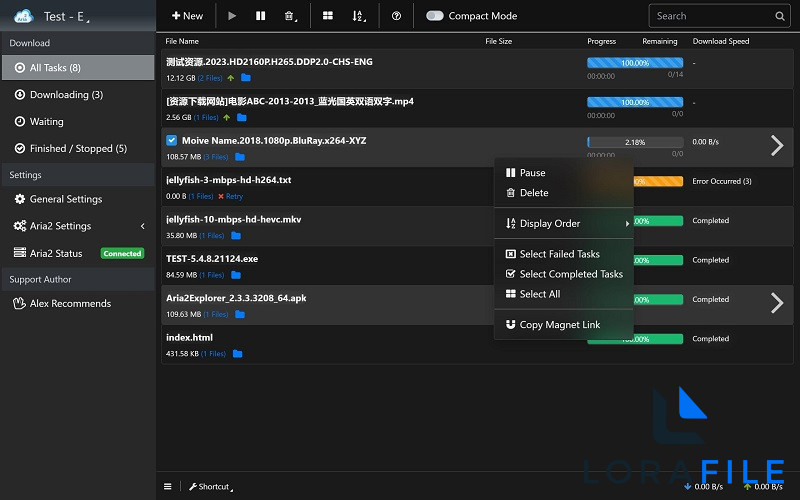Open the Shortcut dropdown in bottom bar
This screenshot has width=800, height=500.
[x=211, y=487]
